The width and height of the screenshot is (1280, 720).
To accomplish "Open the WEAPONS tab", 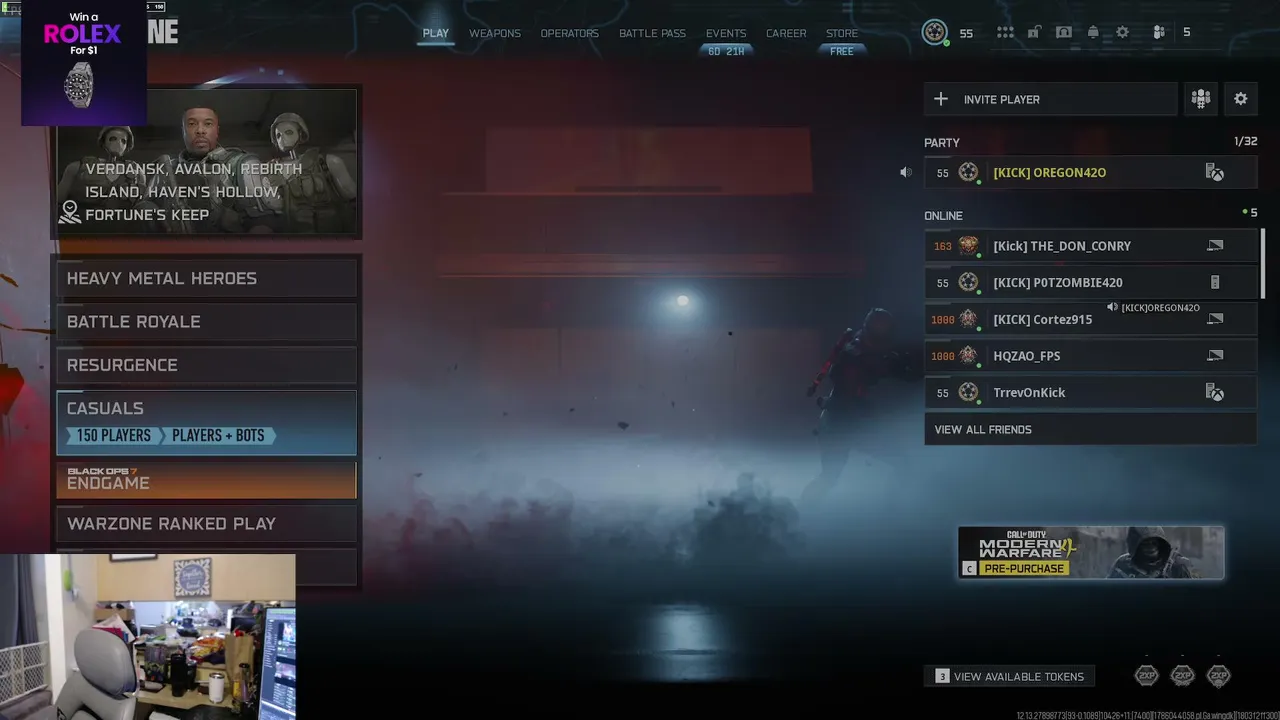I will 495,33.
